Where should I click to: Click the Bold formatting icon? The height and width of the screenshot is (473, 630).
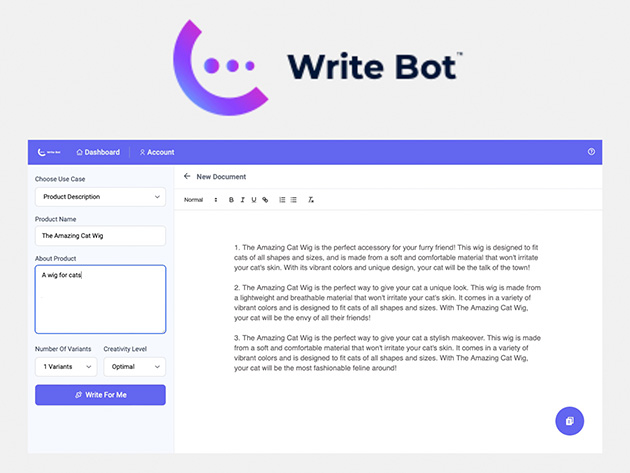231,200
